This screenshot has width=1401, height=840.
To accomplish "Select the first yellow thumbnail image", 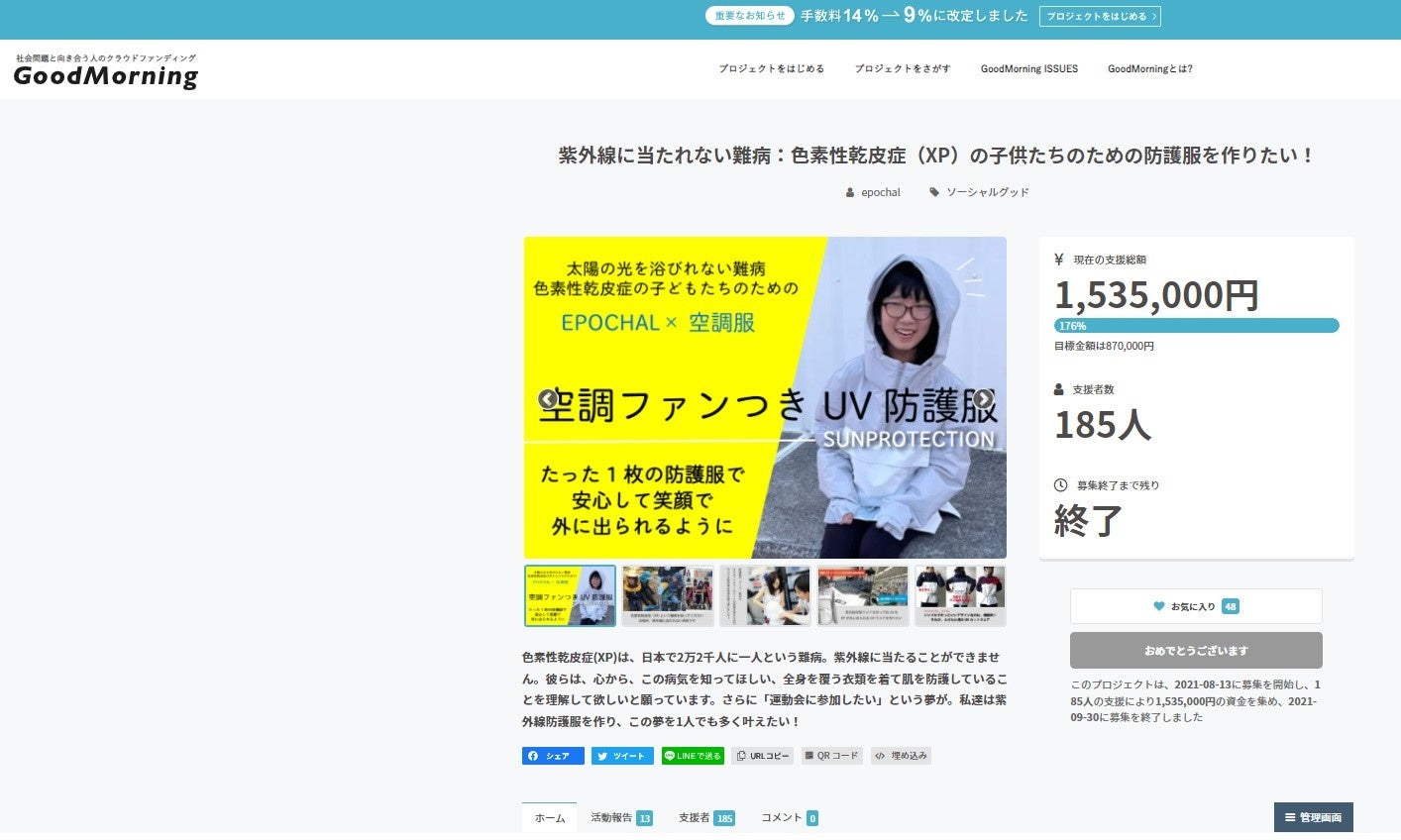I will click(570, 596).
